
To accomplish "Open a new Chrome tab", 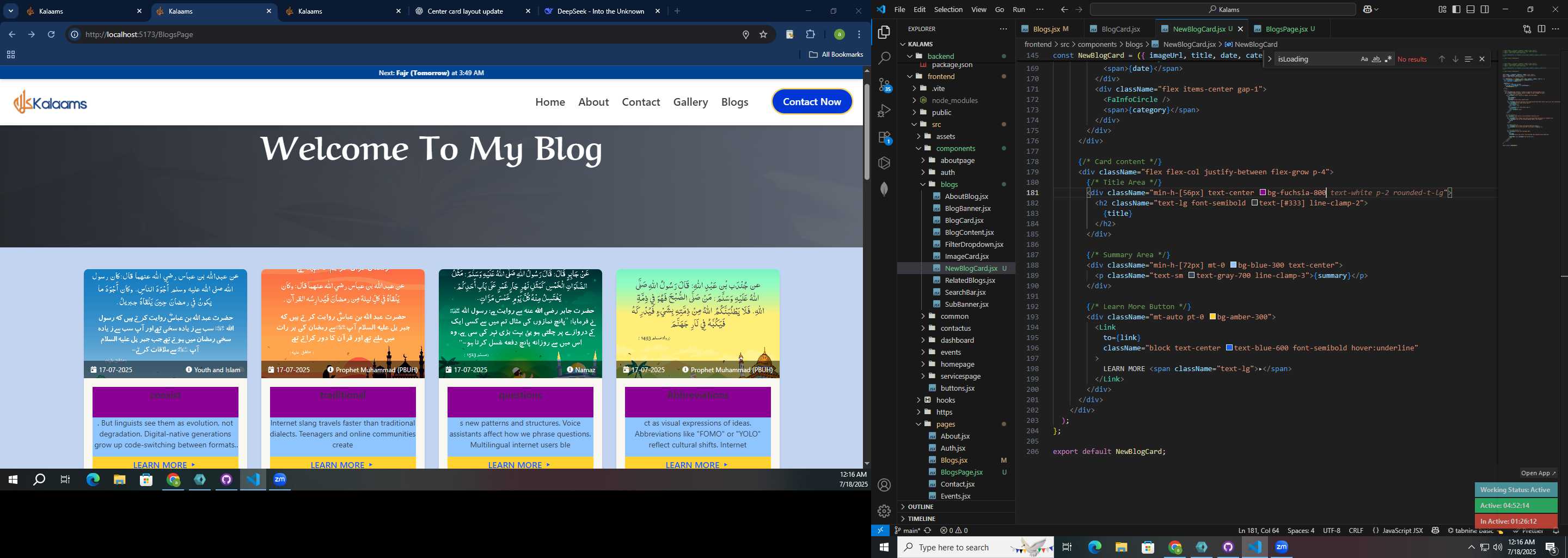I will click(677, 11).
